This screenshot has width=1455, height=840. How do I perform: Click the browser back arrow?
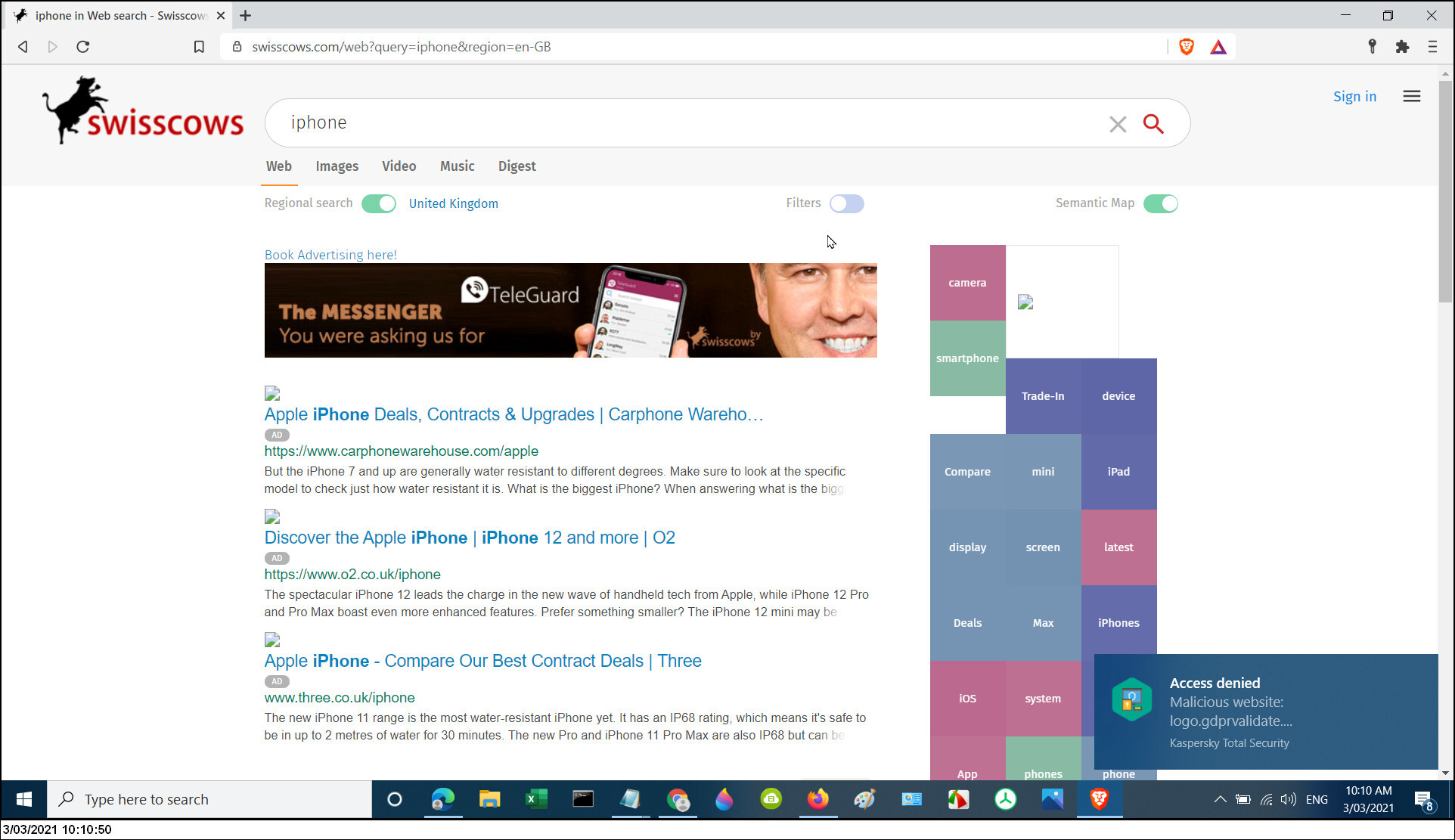[x=23, y=47]
